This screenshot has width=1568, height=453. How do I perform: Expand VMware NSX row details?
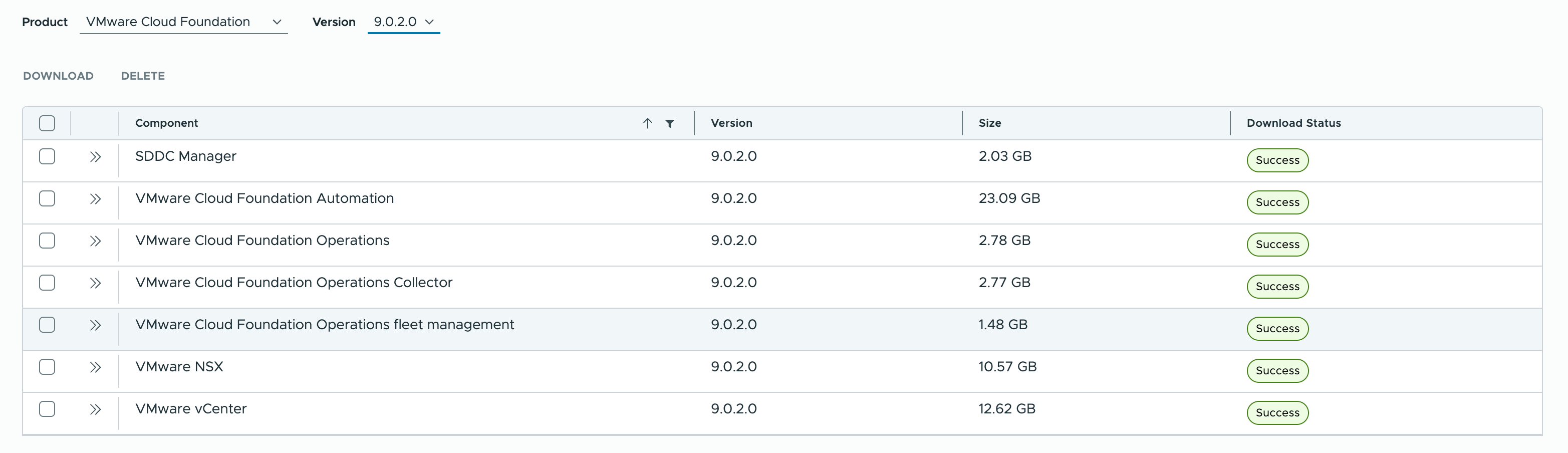click(x=95, y=367)
